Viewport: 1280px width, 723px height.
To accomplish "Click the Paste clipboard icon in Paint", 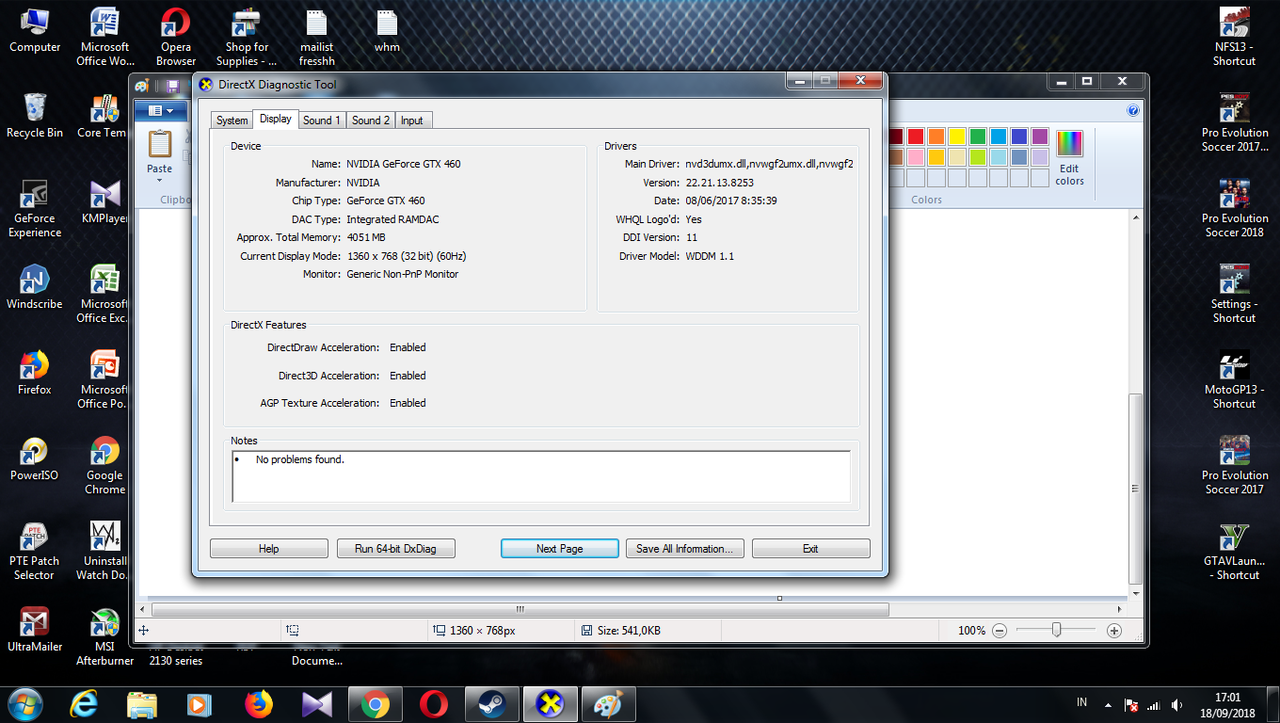I will [x=160, y=143].
